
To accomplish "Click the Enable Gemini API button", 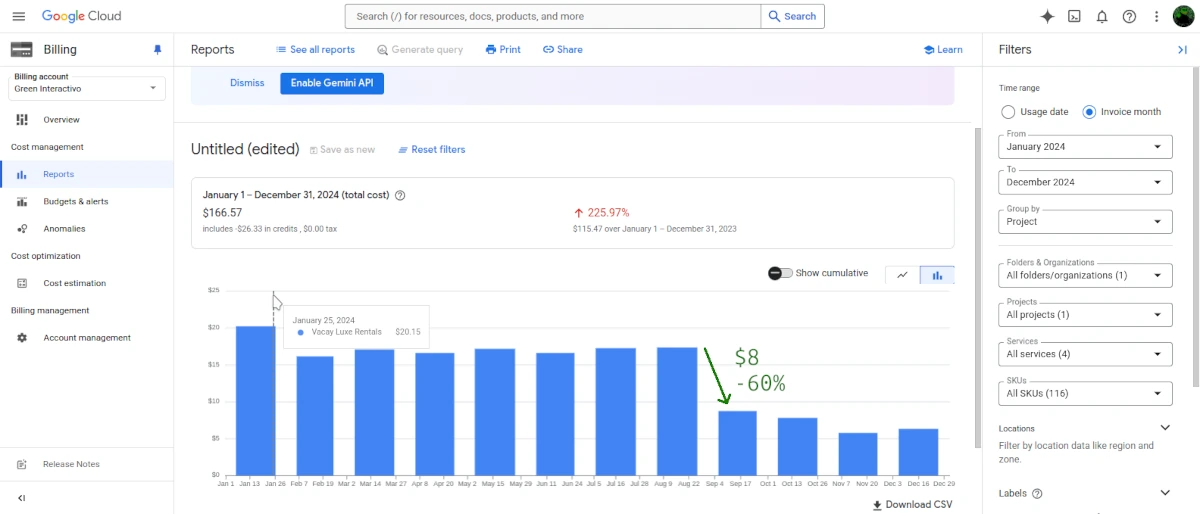I will 331,83.
